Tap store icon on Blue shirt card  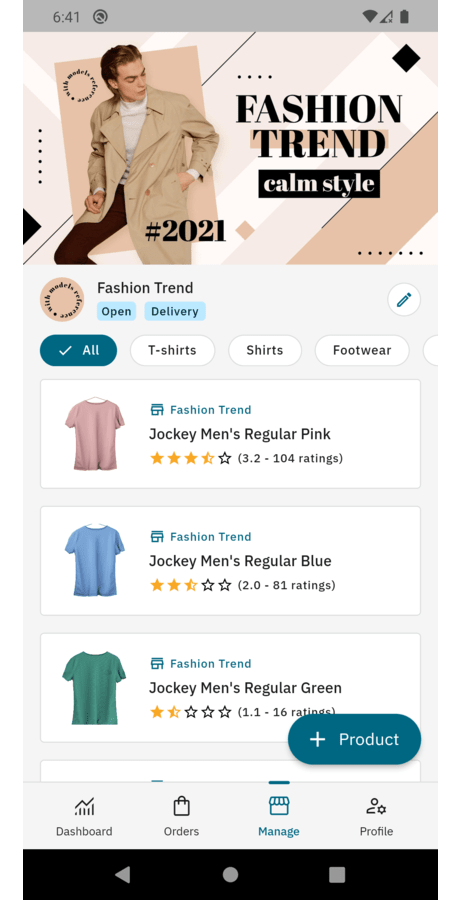(157, 537)
